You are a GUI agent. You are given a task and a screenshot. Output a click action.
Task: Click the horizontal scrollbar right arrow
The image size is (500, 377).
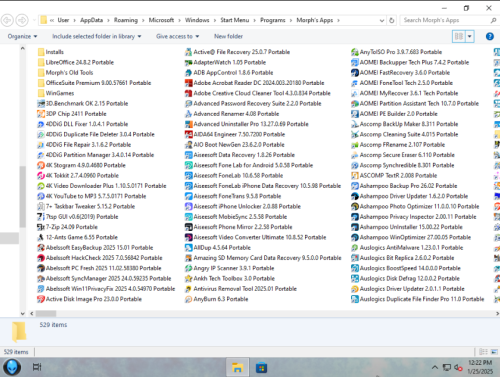[497, 314]
